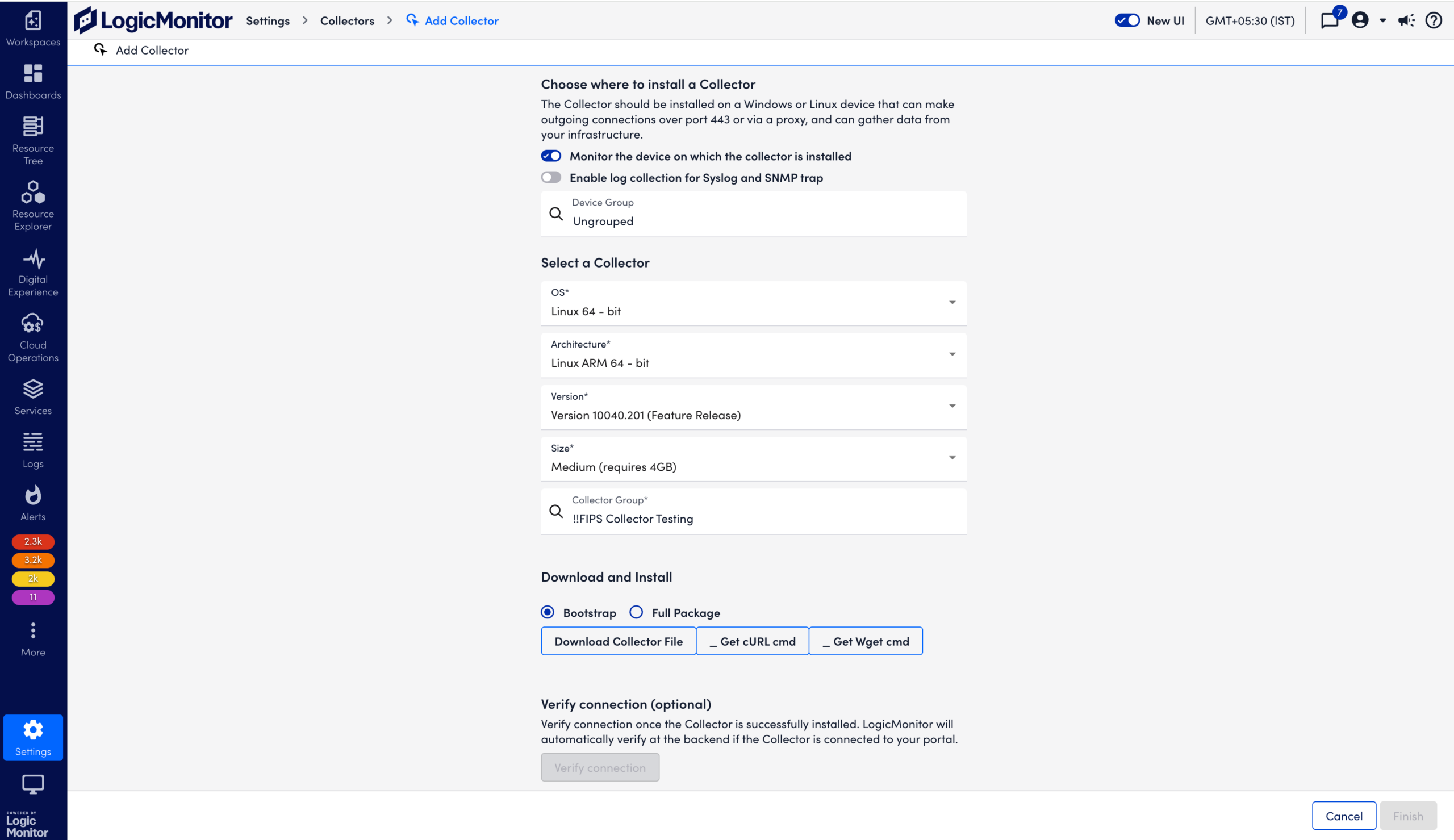Screen dimensions: 1454x840
Task: Click Collector Group field FIPS Collector Testing
Action: pyautogui.click(x=753, y=511)
